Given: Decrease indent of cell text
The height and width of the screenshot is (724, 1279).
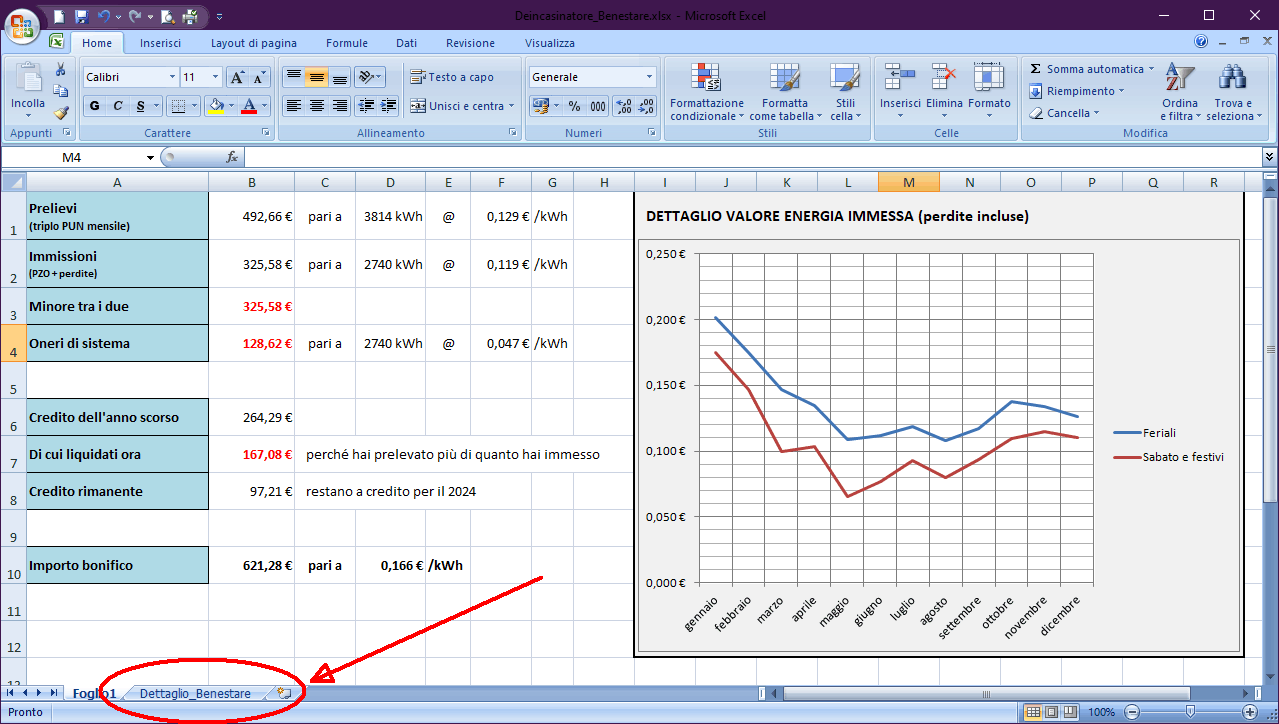Looking at the screenshot, I should pyautogui.click(x=366, y=106).
